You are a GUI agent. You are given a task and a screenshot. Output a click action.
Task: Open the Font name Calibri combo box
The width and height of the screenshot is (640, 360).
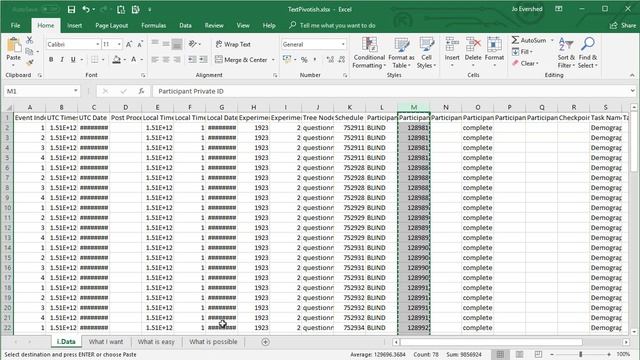click(x=73, y=44)
